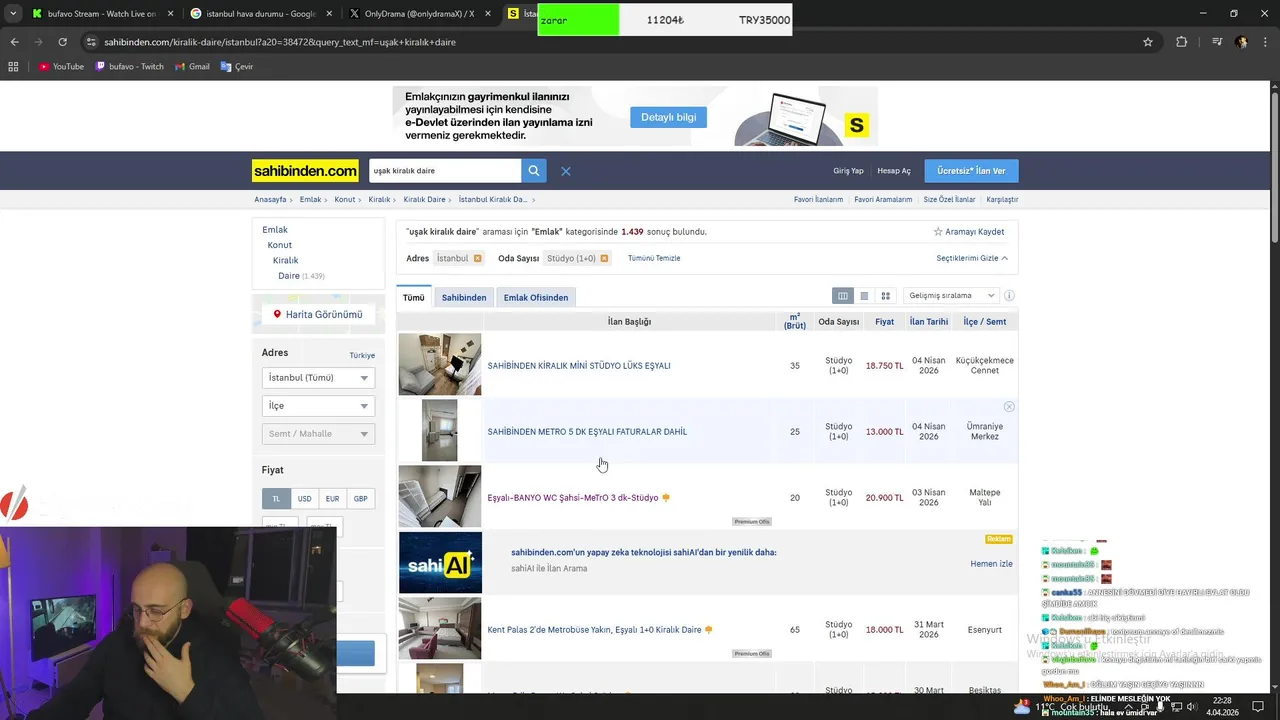This screenshot has height=720, width=1280.
Task: Click the Hesap Aç link
Action: [x=894, y=171]
